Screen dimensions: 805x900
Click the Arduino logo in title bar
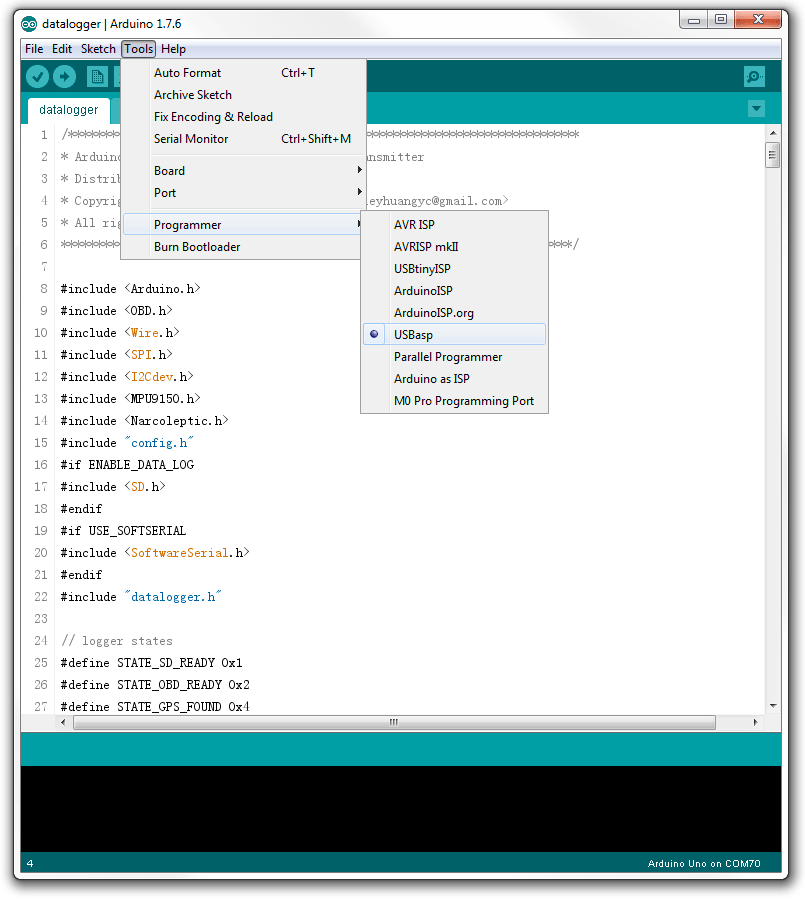(29, 24)
